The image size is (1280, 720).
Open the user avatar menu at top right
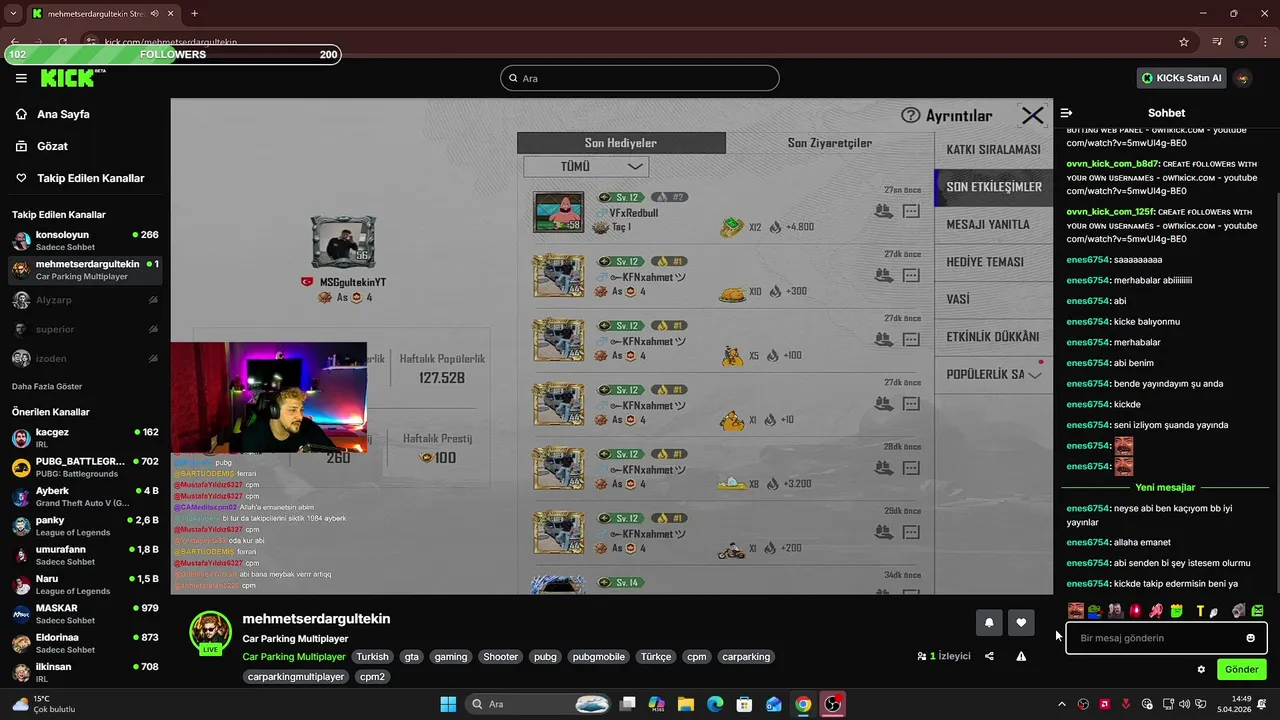pos(1242,78)
